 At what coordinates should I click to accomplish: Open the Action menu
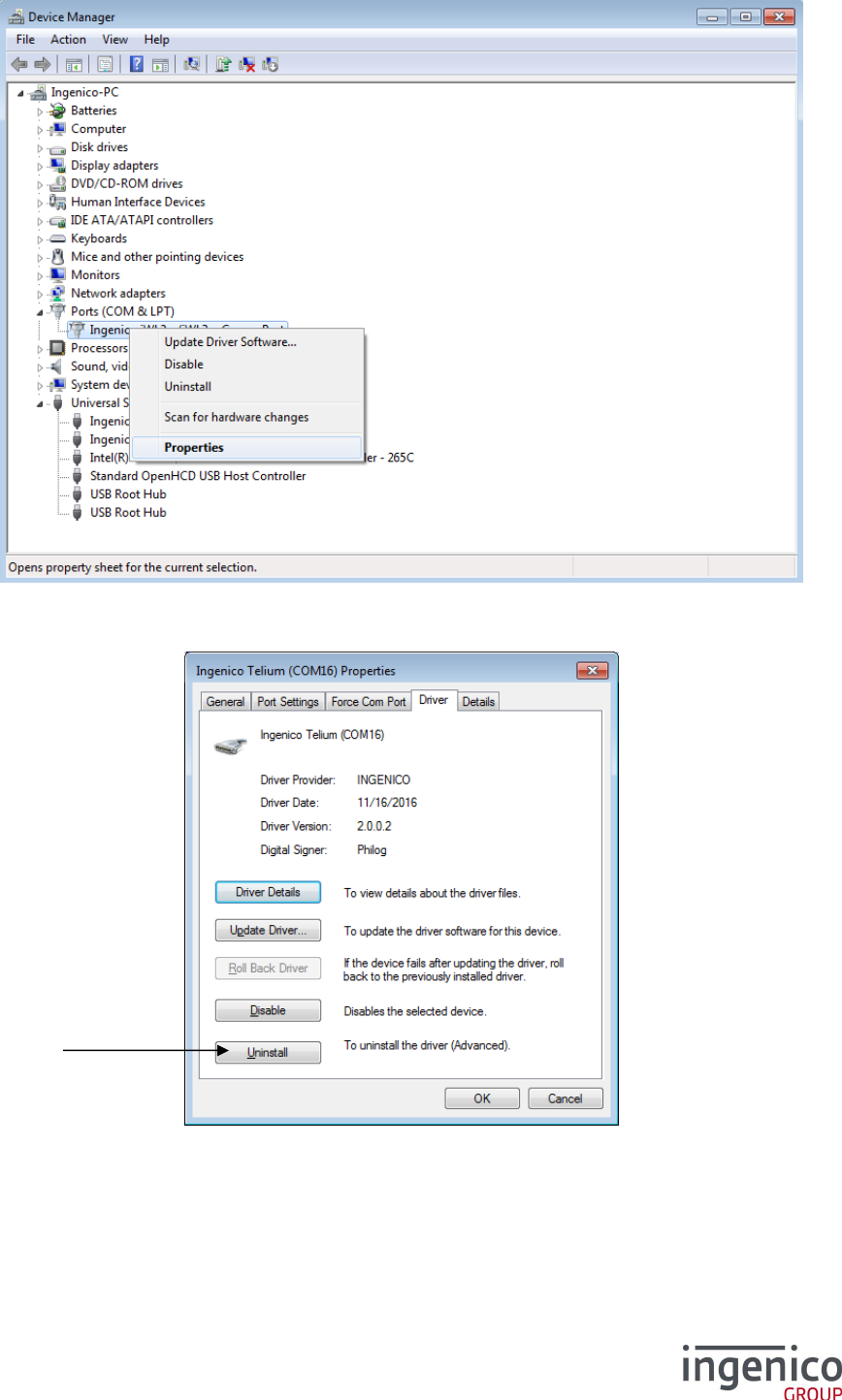click(x=68, y=40)
